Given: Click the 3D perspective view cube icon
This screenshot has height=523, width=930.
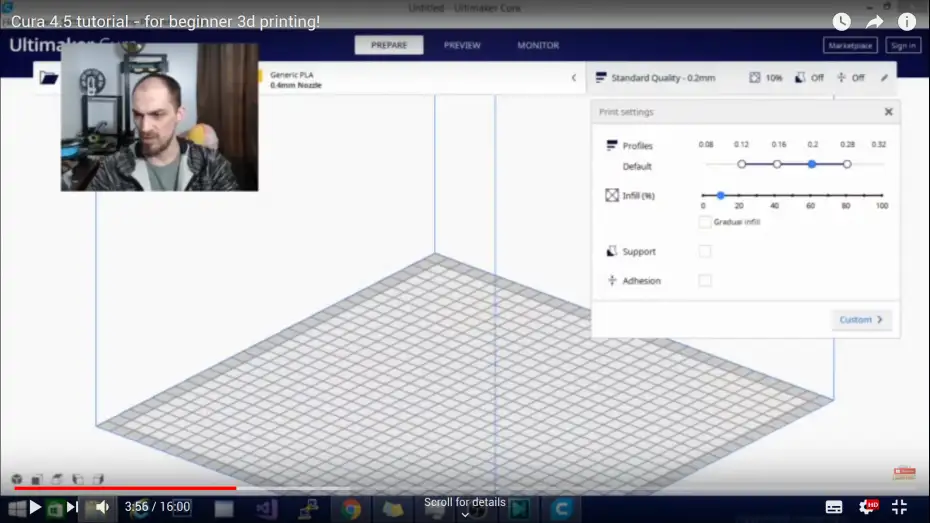Looking at the screenshot, I should coord(17,479).
